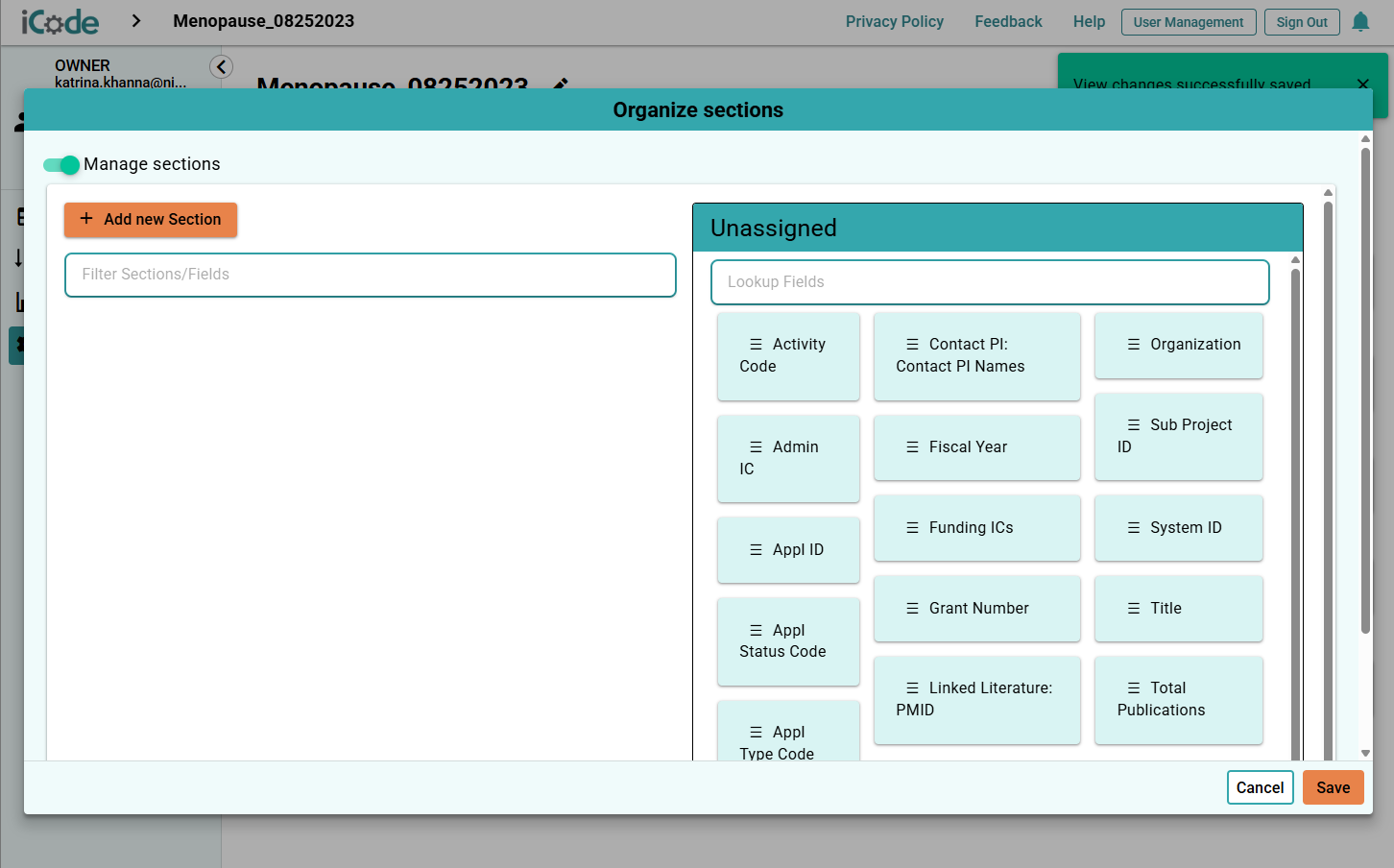The image size is (1394, 868).
Task: Click the User Management button
Action: [1189, 22]
